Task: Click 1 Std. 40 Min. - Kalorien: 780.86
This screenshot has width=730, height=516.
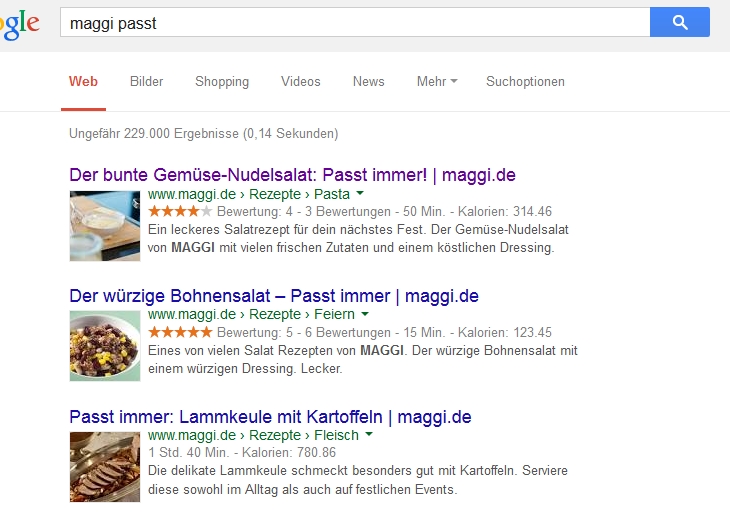Action: pyautogui.click(x=242, y=453)
